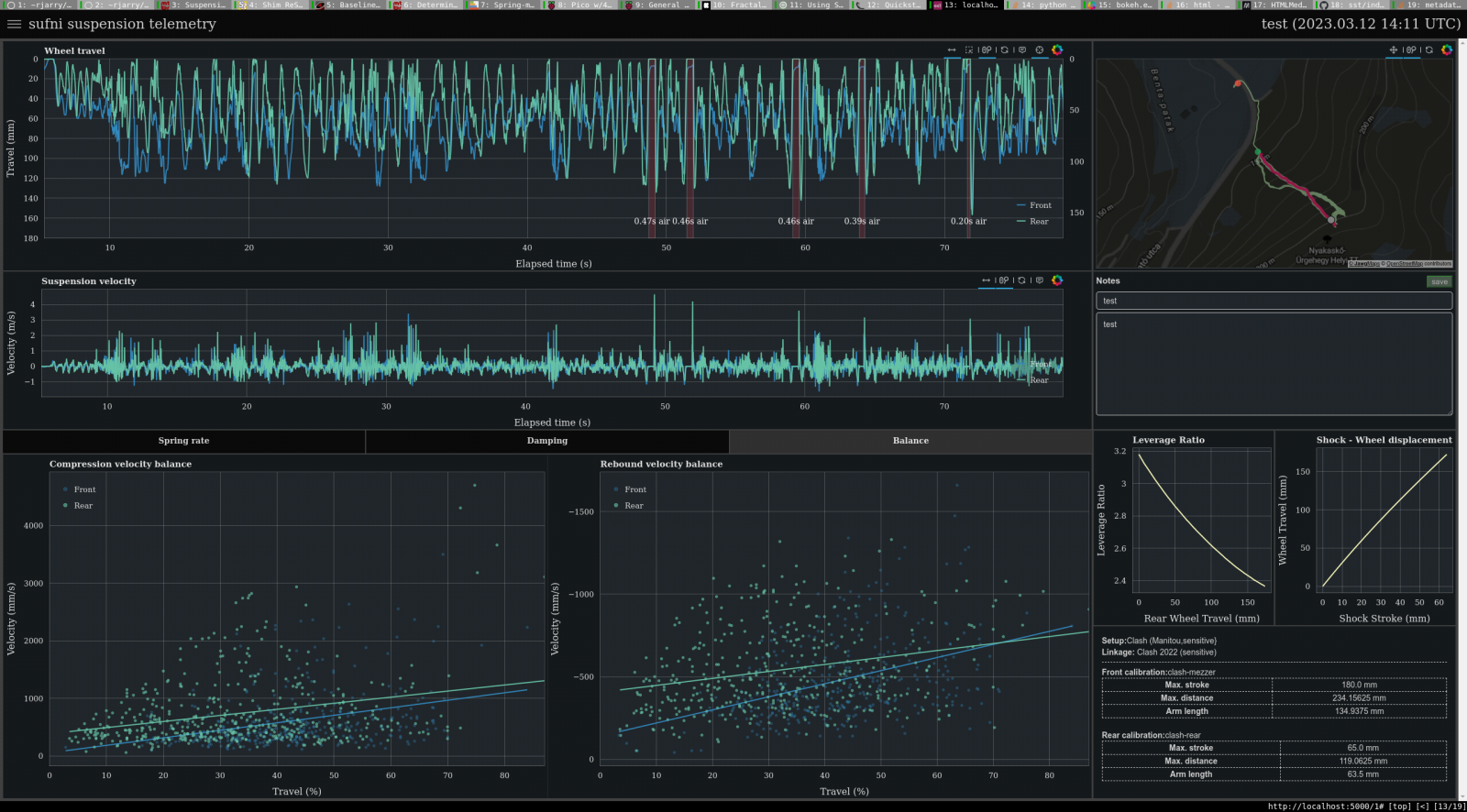Screen dimensions: 1467x812
Task: Reset the Suspension velocity plot view
Action: [1022, 280]
